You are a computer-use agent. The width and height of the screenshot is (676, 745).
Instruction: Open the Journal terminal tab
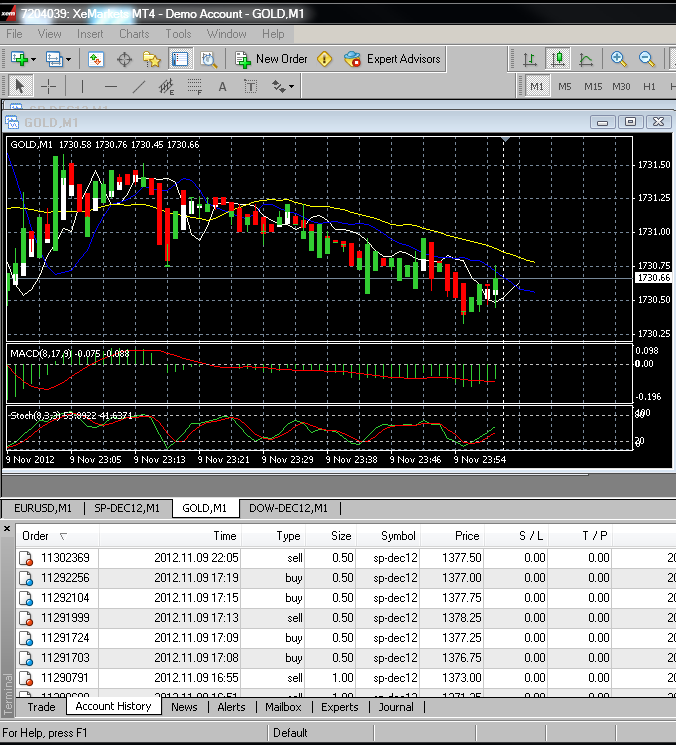pyautogui.click(x=396, y=707)
